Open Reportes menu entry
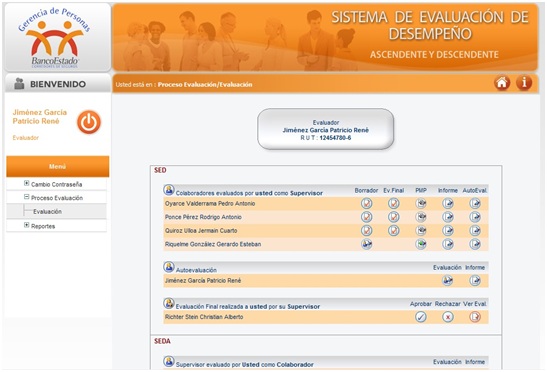Screen dimensions: 547x372 click(43, 226)
